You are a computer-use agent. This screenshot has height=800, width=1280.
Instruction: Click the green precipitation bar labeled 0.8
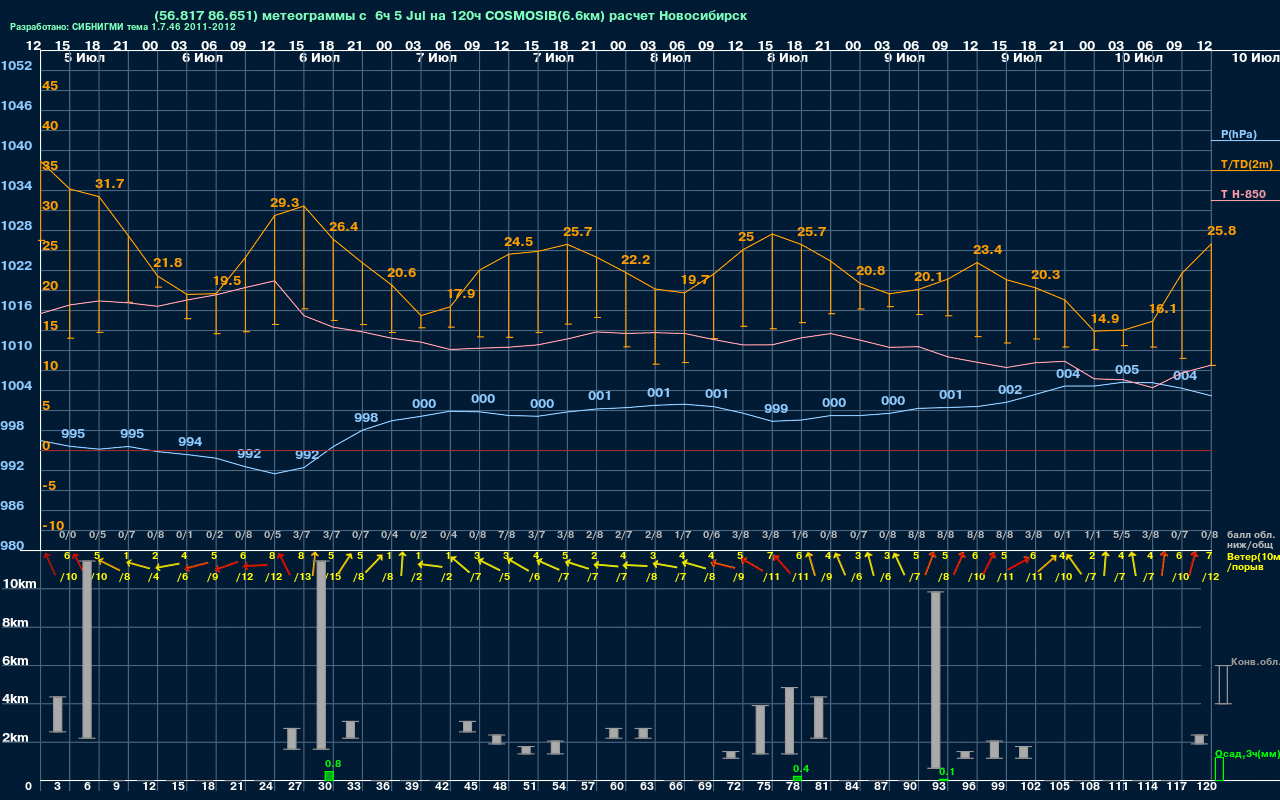click(329, 776)
